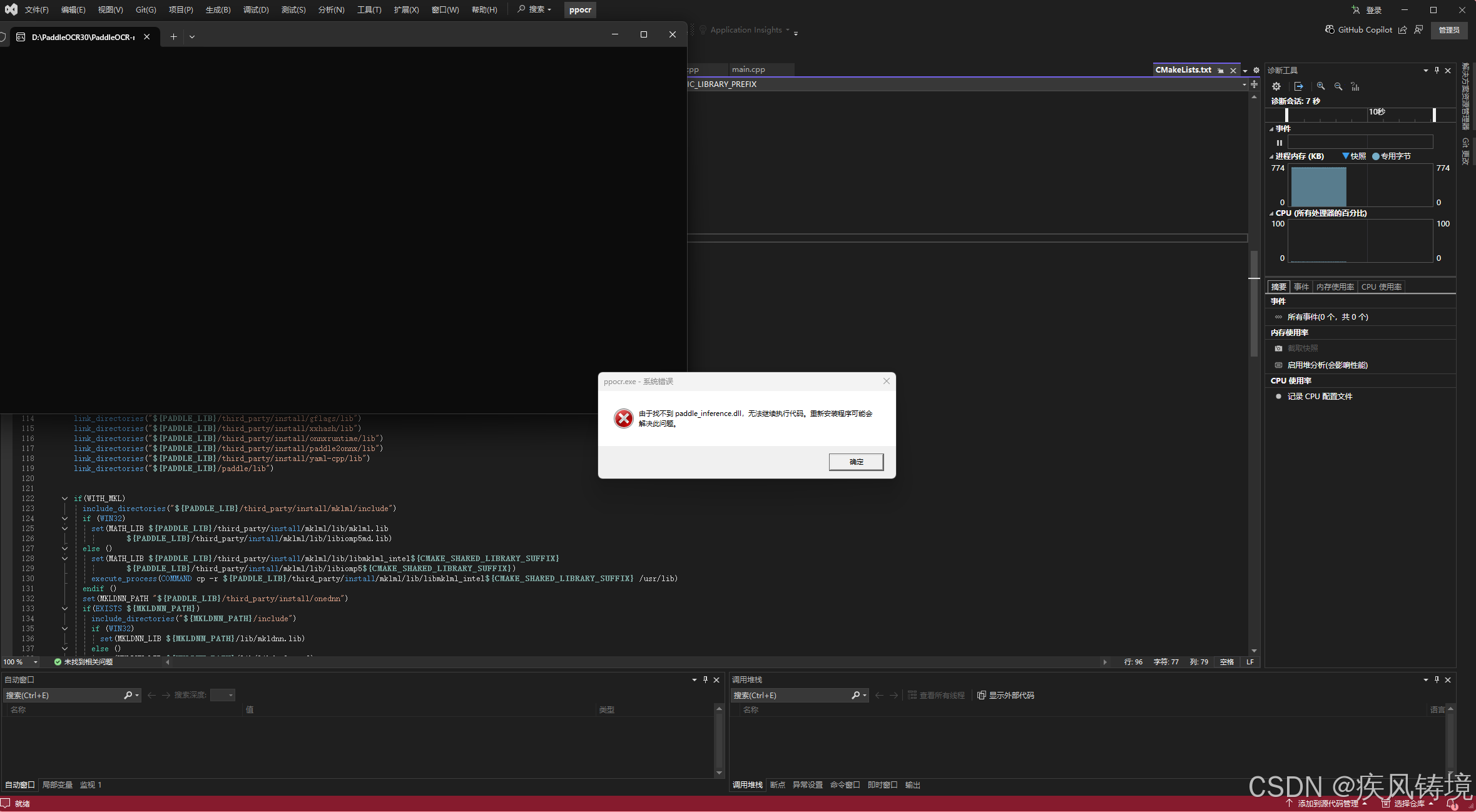The width and height of the screenshot is (1476, 812).
Task: Collapse the if(WITH_MKL) block at line 122
Action: [x=64, y=499]
